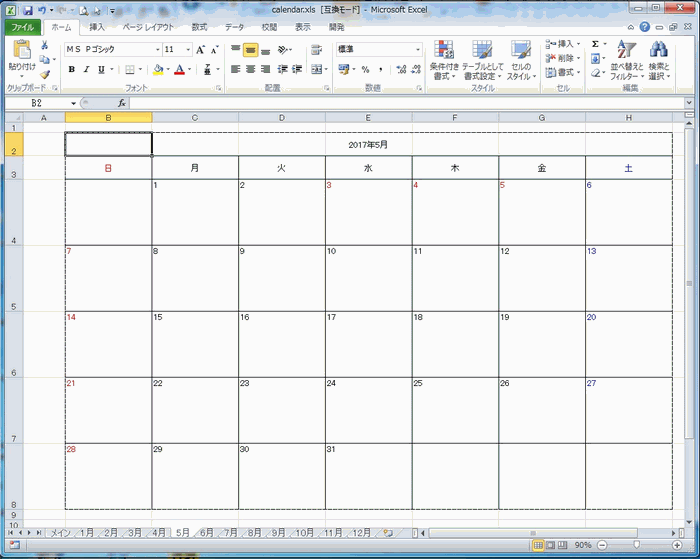Screen dimensions: 700x559
Task: Click the Format Painter brush icon
Action: coord(44,75)
